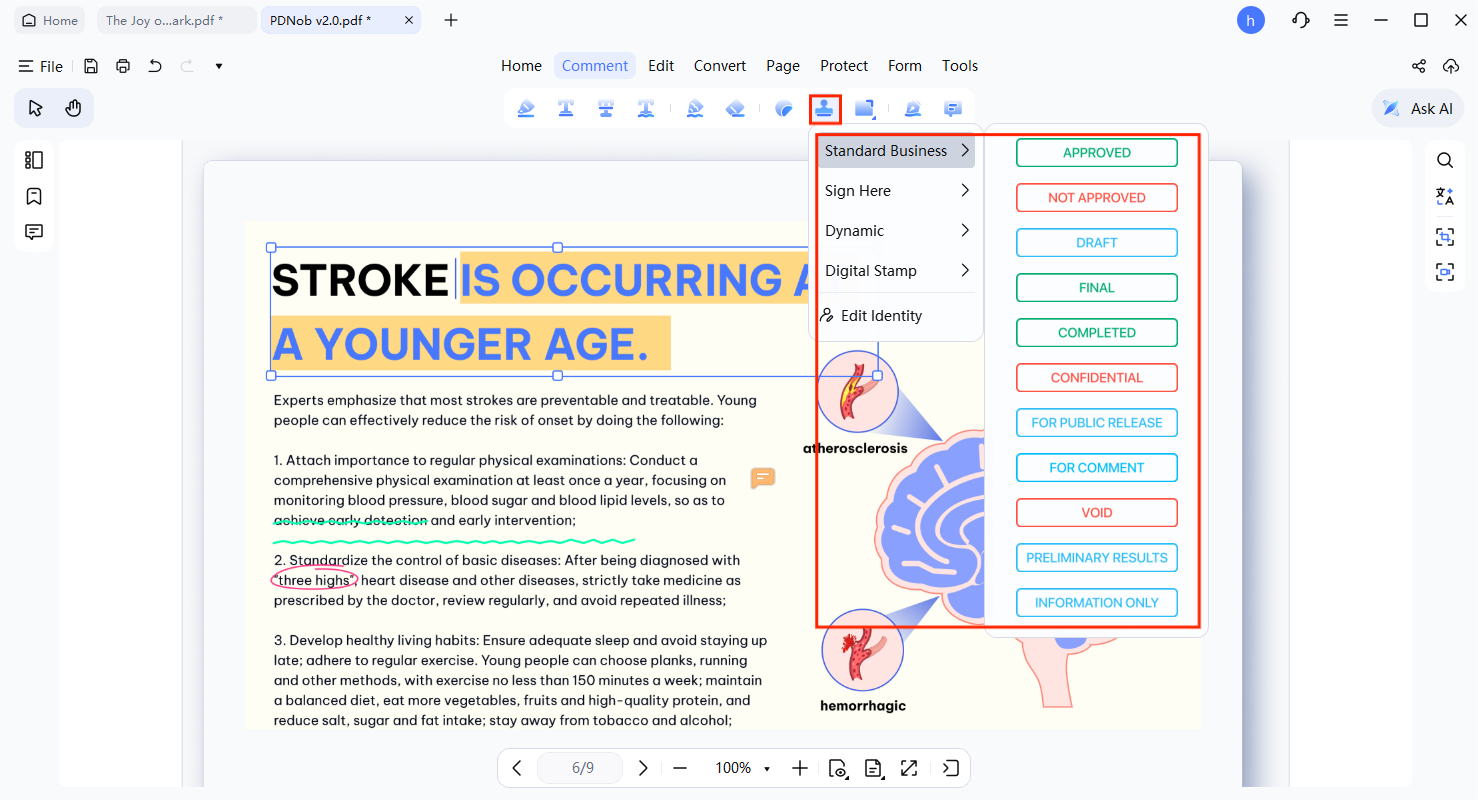Expand the Dynamic stamp submenu
The height and width of the screenshot is (800, 1478).
(895, 231)
